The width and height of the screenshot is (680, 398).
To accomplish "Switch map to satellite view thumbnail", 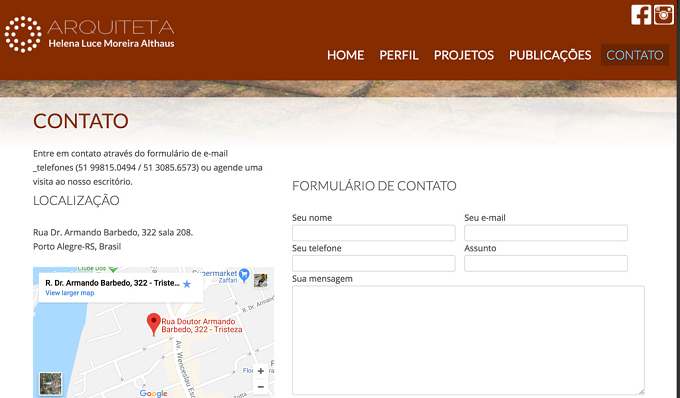I will pos(50,384).
